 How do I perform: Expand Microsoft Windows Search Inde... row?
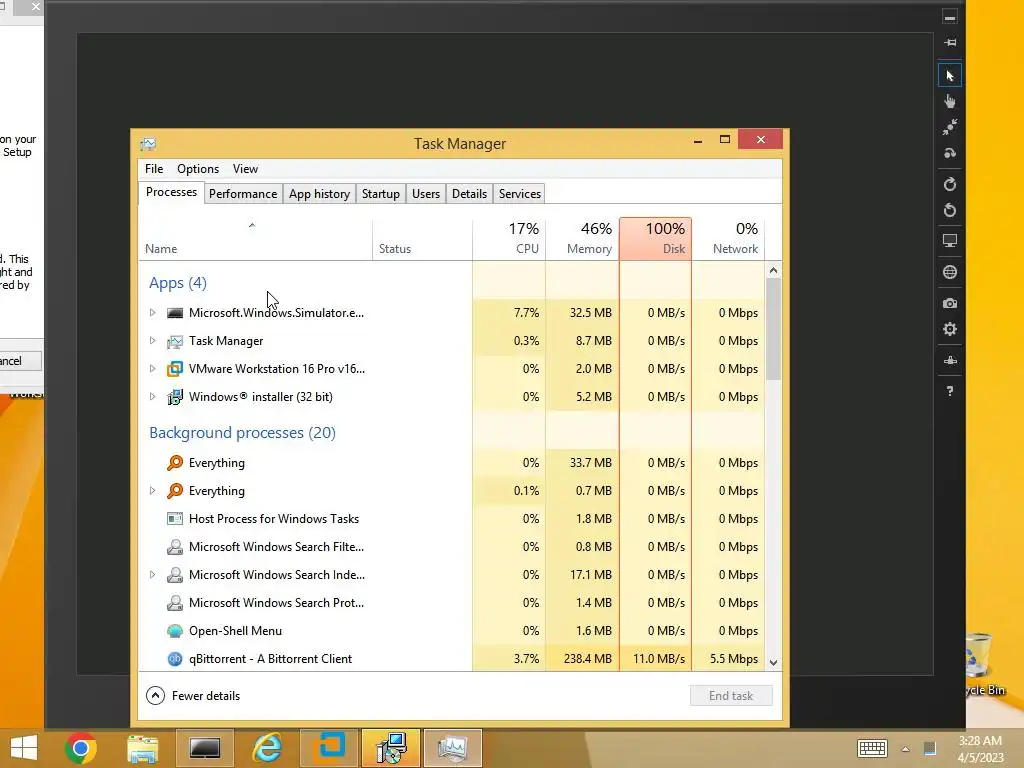pyautogui.click(x=152, y=575)
